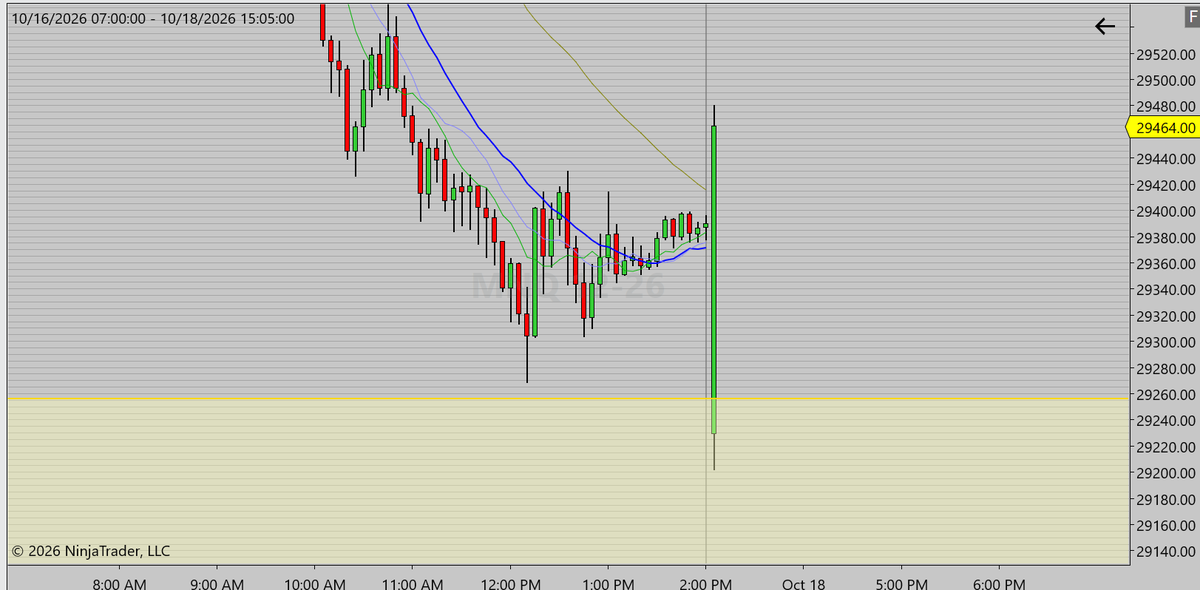This screenshot has width=1200, height=590.
Task: Click the F fixed-scale indicator button
Action: 1191,17
